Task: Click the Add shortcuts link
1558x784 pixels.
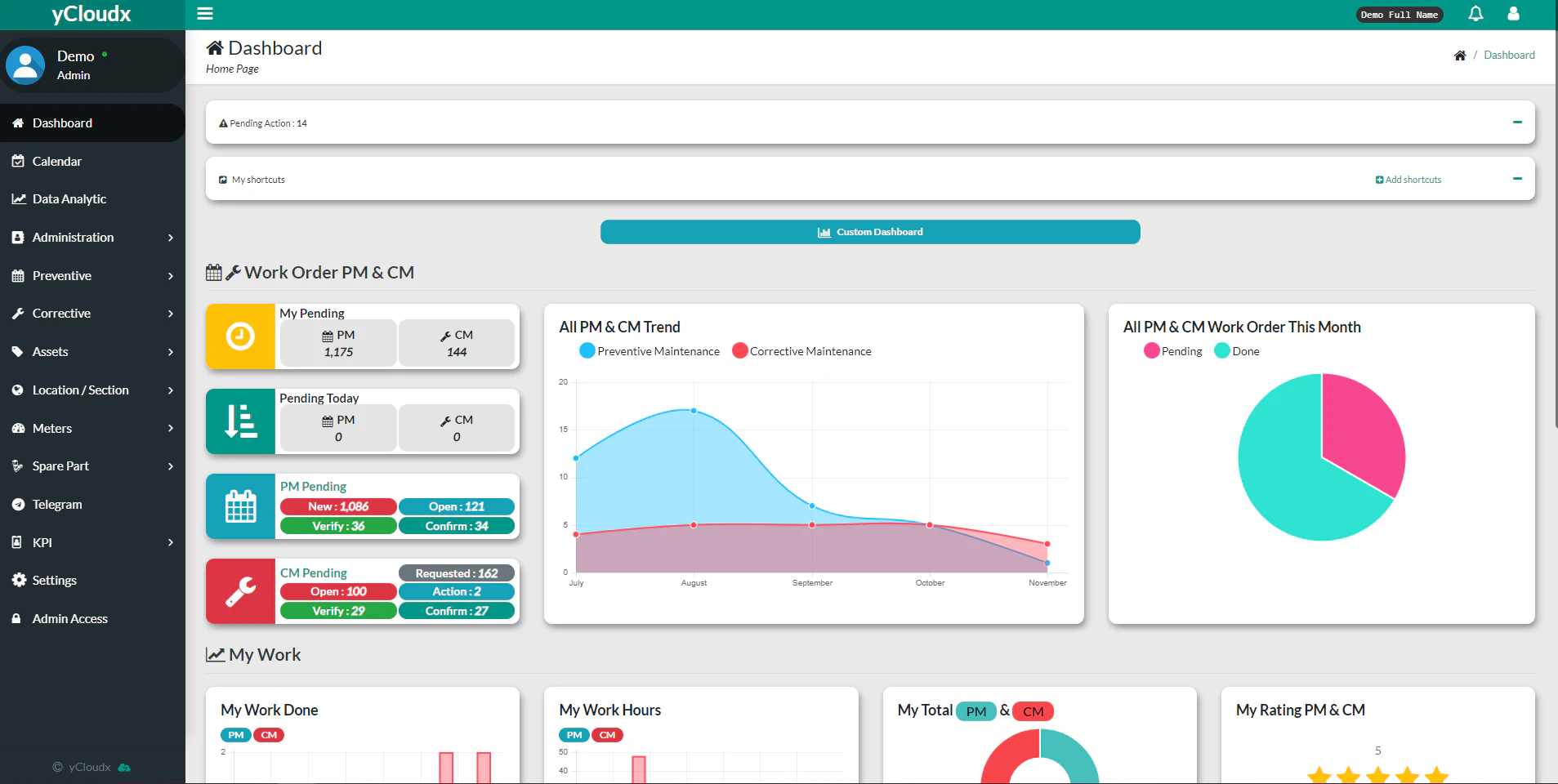Action: (1408, 179)
